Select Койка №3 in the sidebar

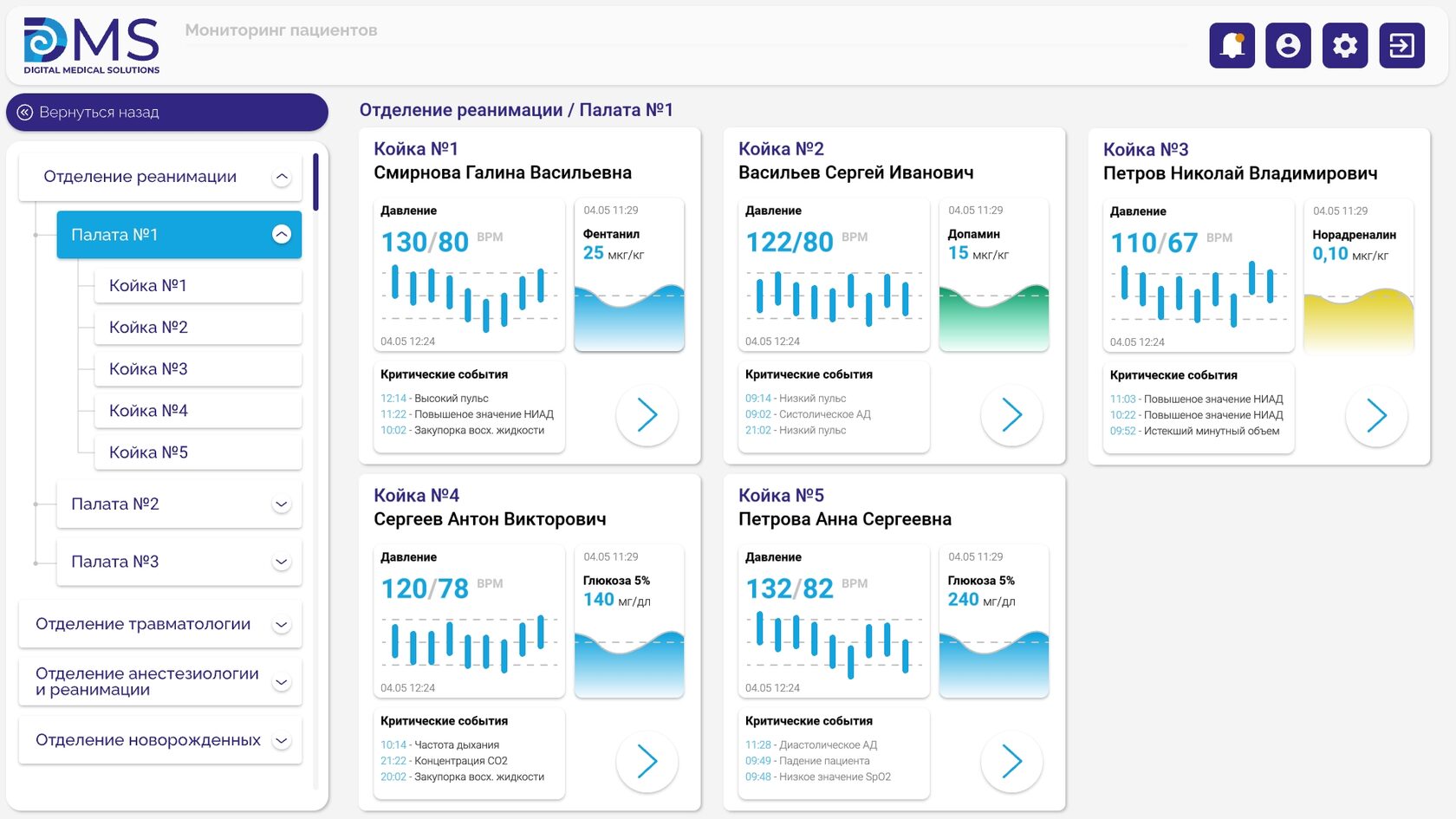[198, 369]
